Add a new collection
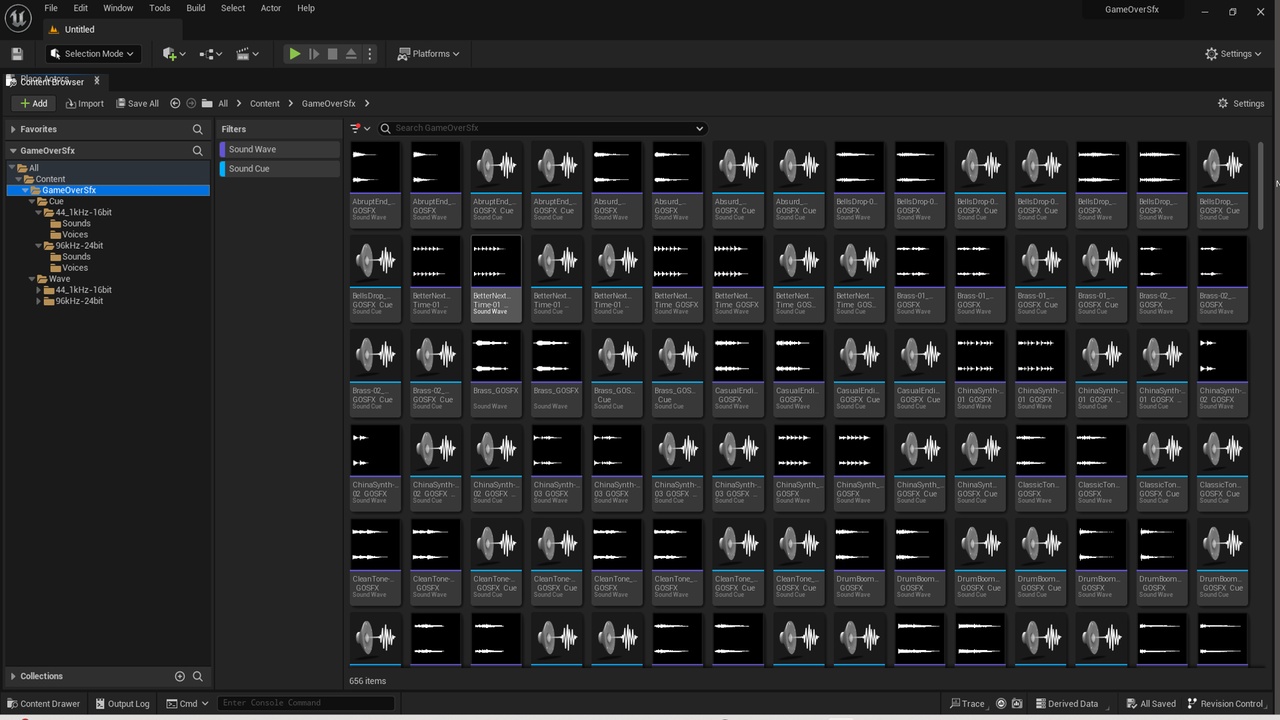 pyautogui.click(x=180, y=676)
